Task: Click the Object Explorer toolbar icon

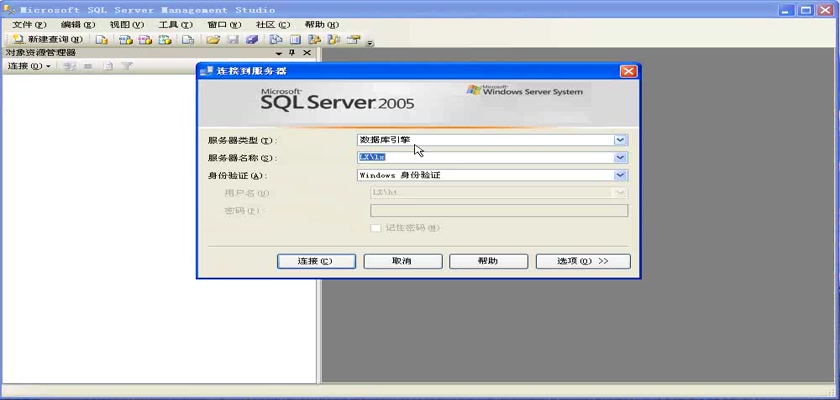Action: (x=314, y=40)
